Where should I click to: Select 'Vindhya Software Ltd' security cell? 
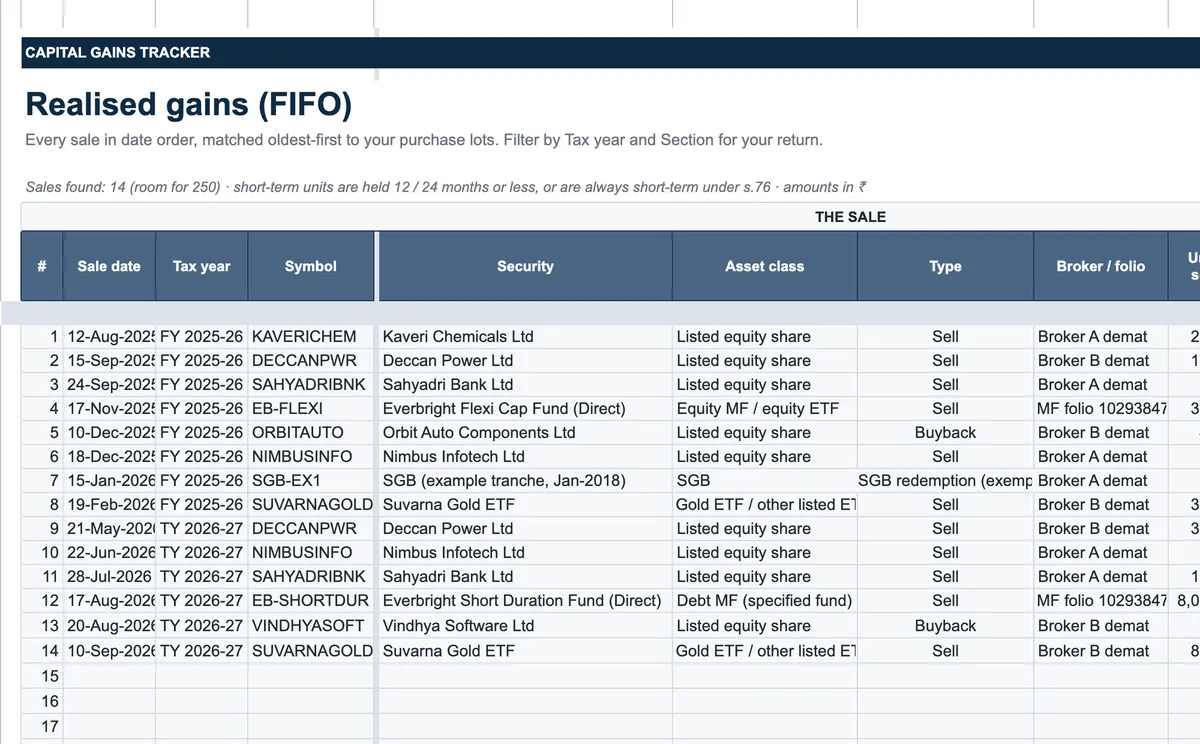[x=525, y=626]
